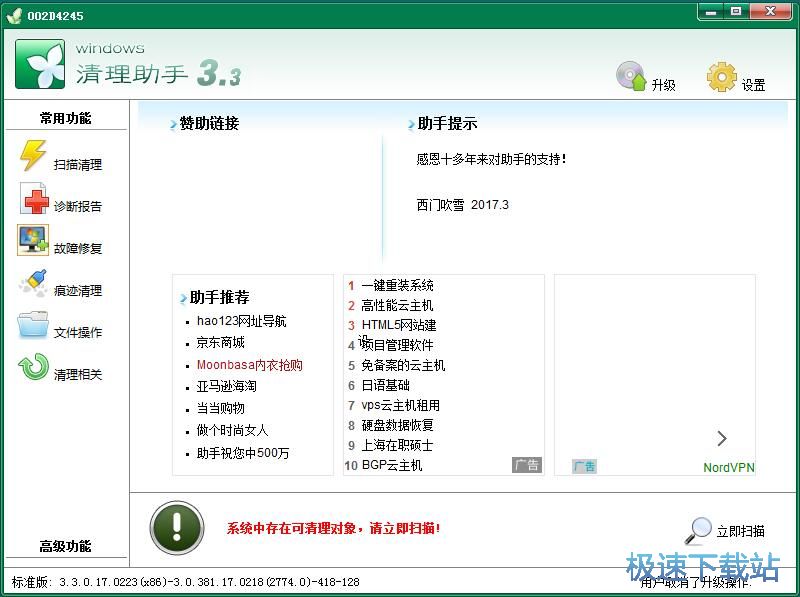Close the cleanup assistant window
Viewport: 800px width, 597px height.
[x=770, y=11]
